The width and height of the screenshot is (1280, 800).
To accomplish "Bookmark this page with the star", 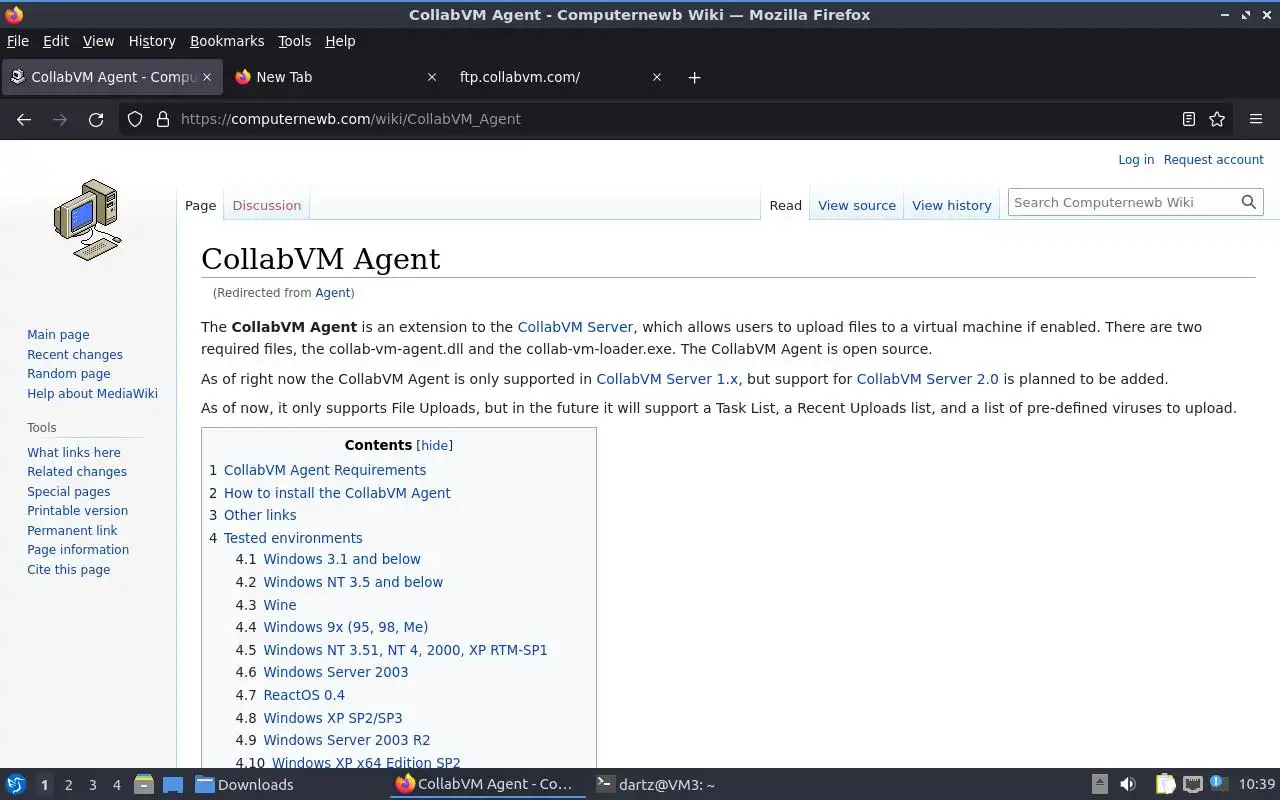I will pos(1217,119).
